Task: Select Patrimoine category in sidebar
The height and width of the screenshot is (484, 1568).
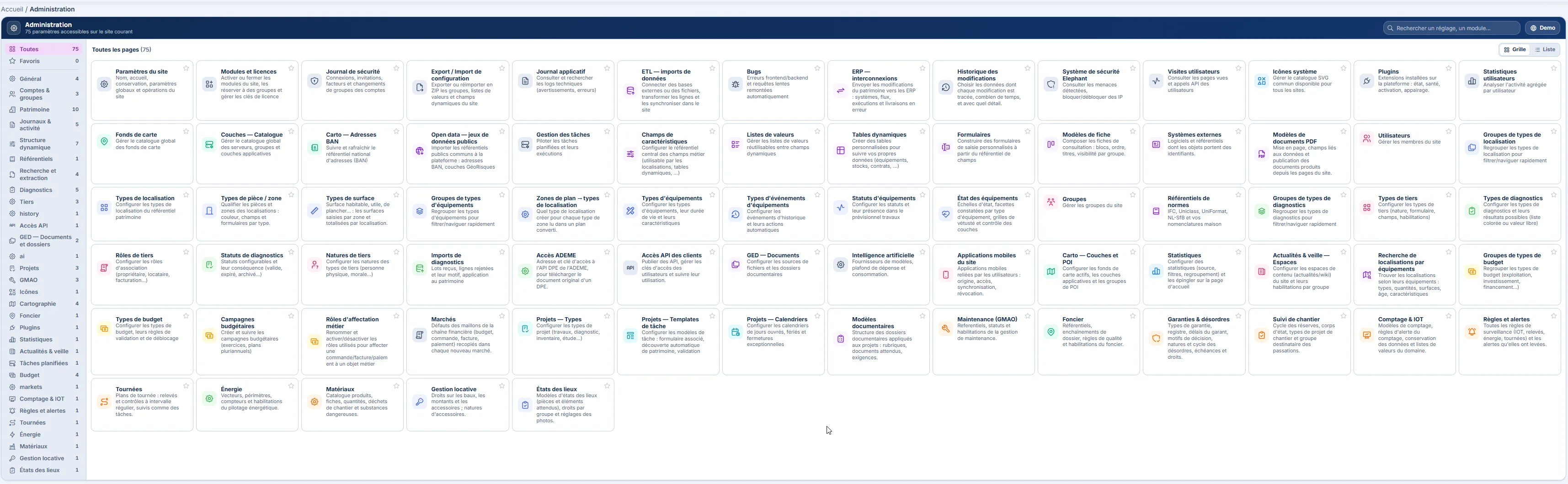Action: click(x=44, y=110)
